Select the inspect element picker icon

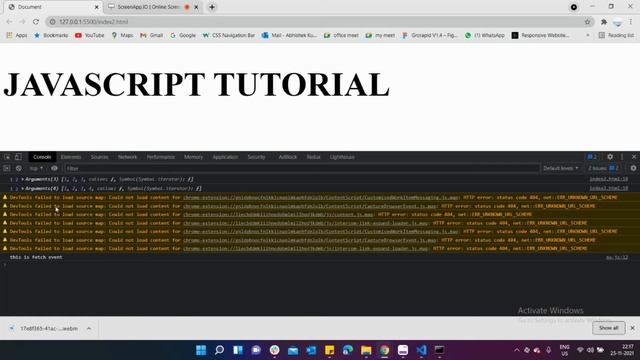pos(7,157)
